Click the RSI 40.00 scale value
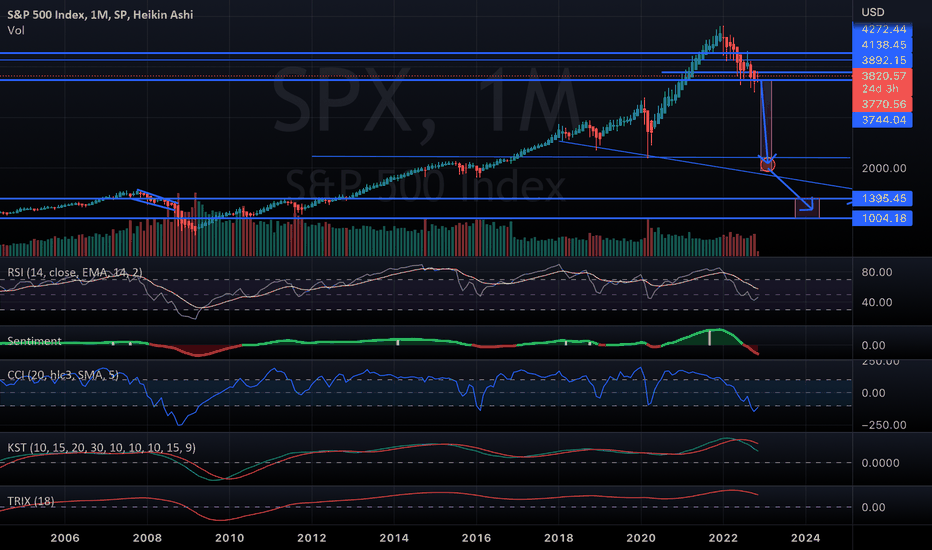Screen dimensions: 932x550 click(x=877, y=302)
